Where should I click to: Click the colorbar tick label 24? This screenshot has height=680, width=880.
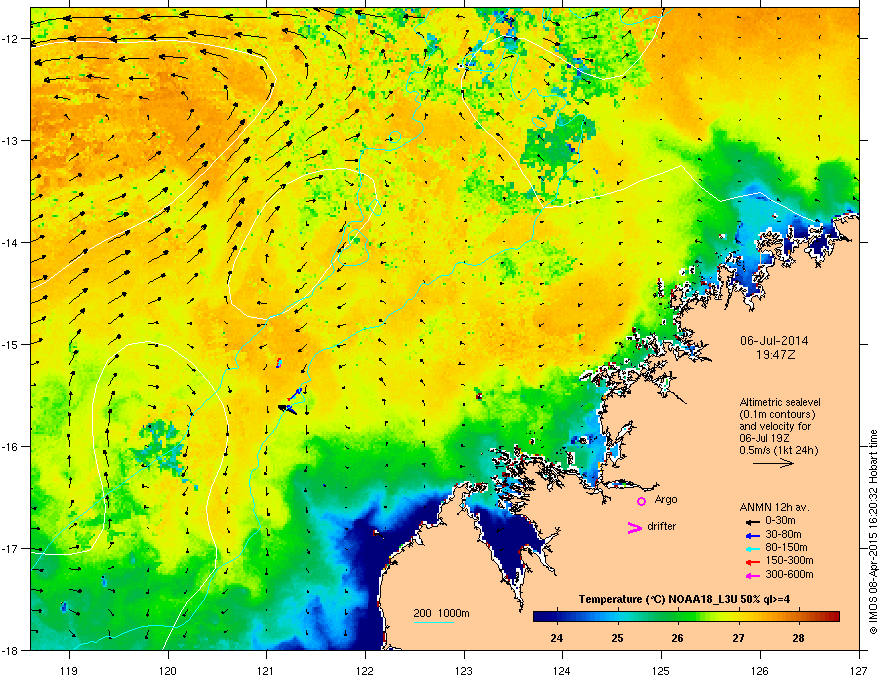pyautogui.click(x=557, y=638)
